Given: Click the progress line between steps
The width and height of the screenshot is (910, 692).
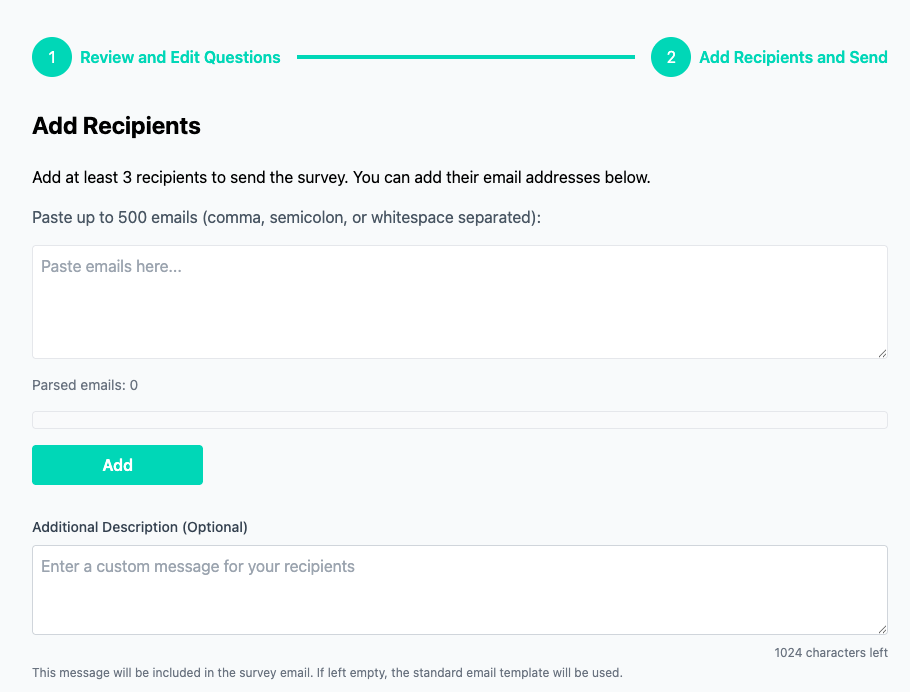Looking at the screenshot, I should tap(465, 58).
